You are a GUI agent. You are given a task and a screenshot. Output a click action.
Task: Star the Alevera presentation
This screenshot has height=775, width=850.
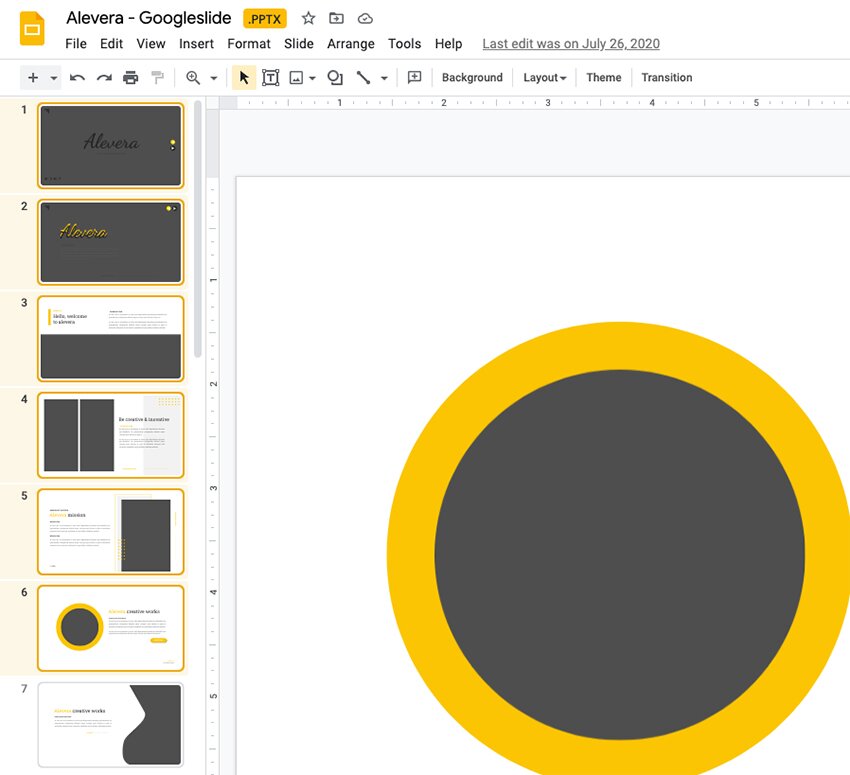click(x=308, y=18)
